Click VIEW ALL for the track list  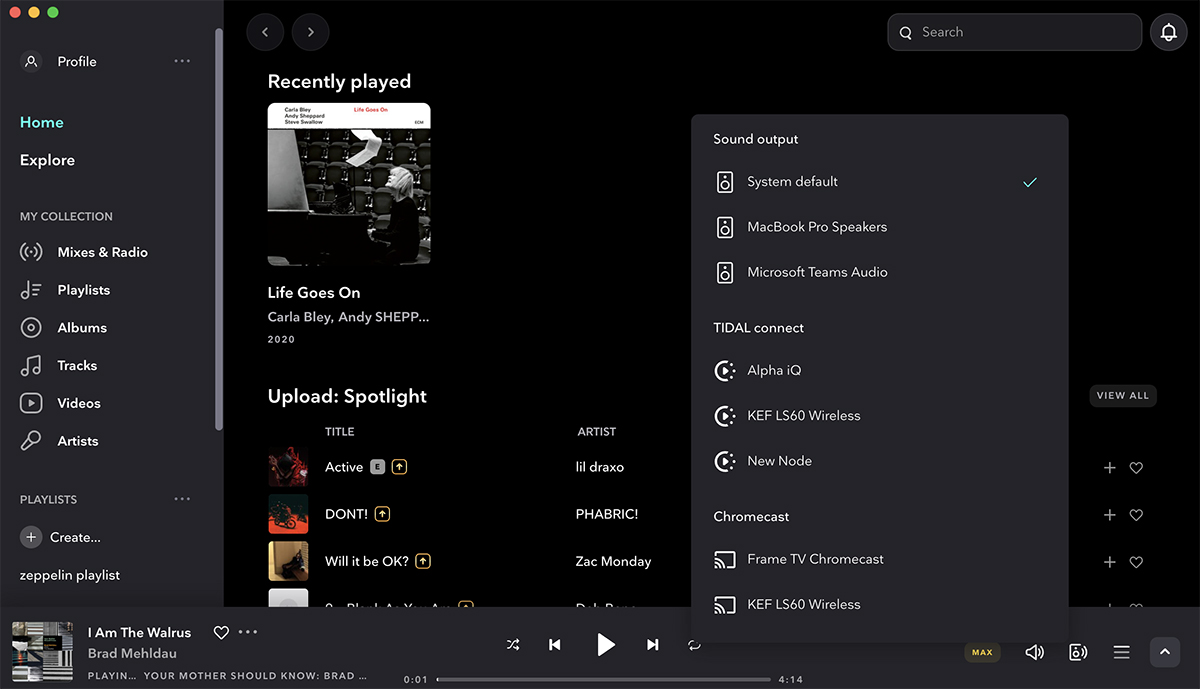pos(1122,395)
